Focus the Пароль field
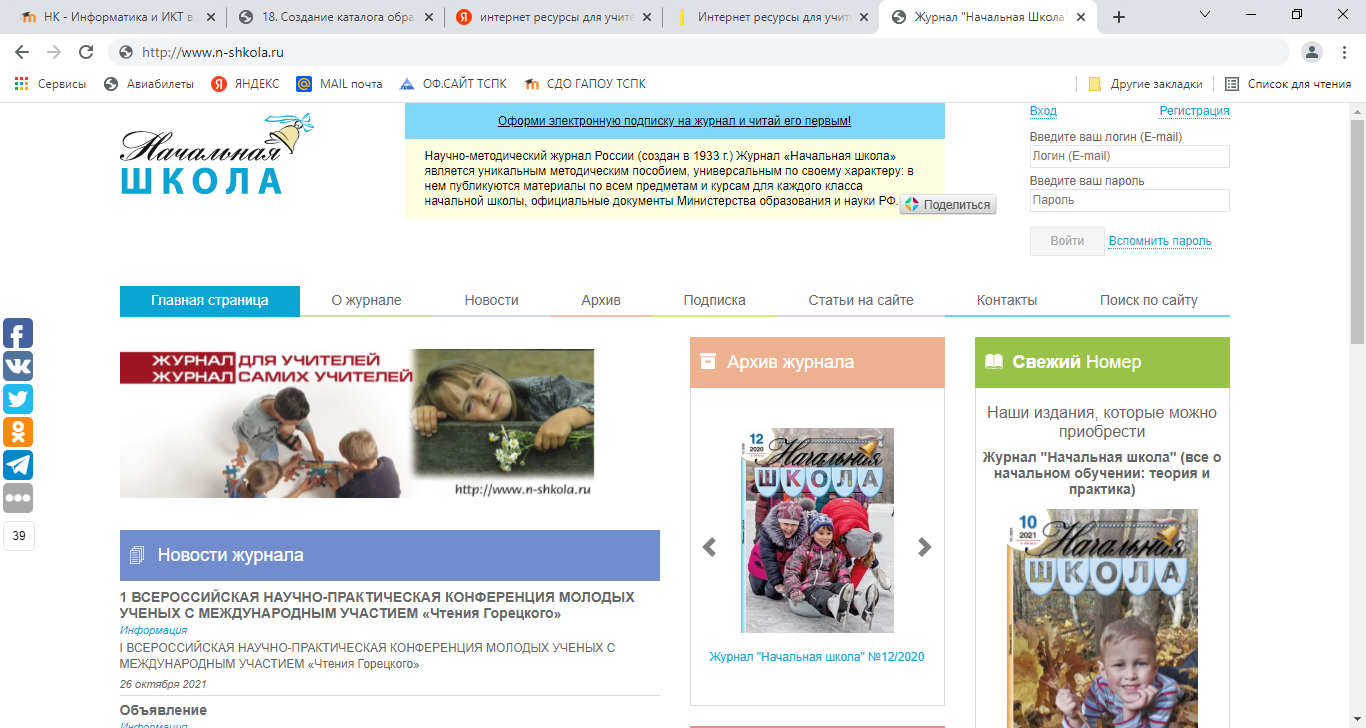The height and width of the screenshot is (728, 1366). click(1130, 200)
